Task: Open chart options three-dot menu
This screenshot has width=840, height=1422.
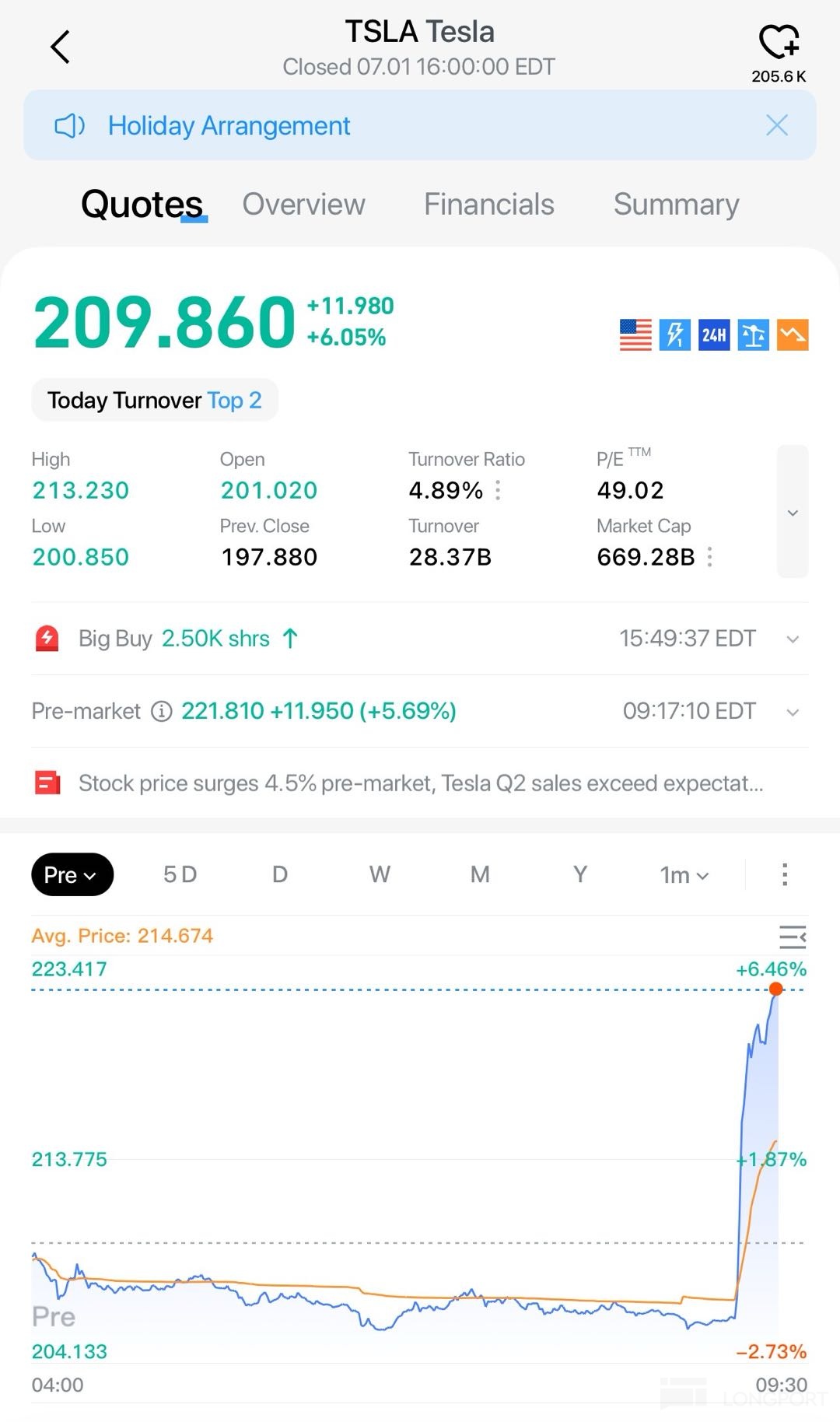Action: (784, 874)
